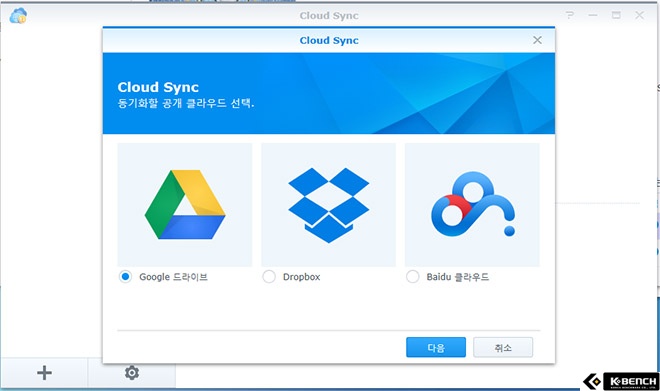
Task: Click the plus add-connection icon
Action: click(44, 373)
